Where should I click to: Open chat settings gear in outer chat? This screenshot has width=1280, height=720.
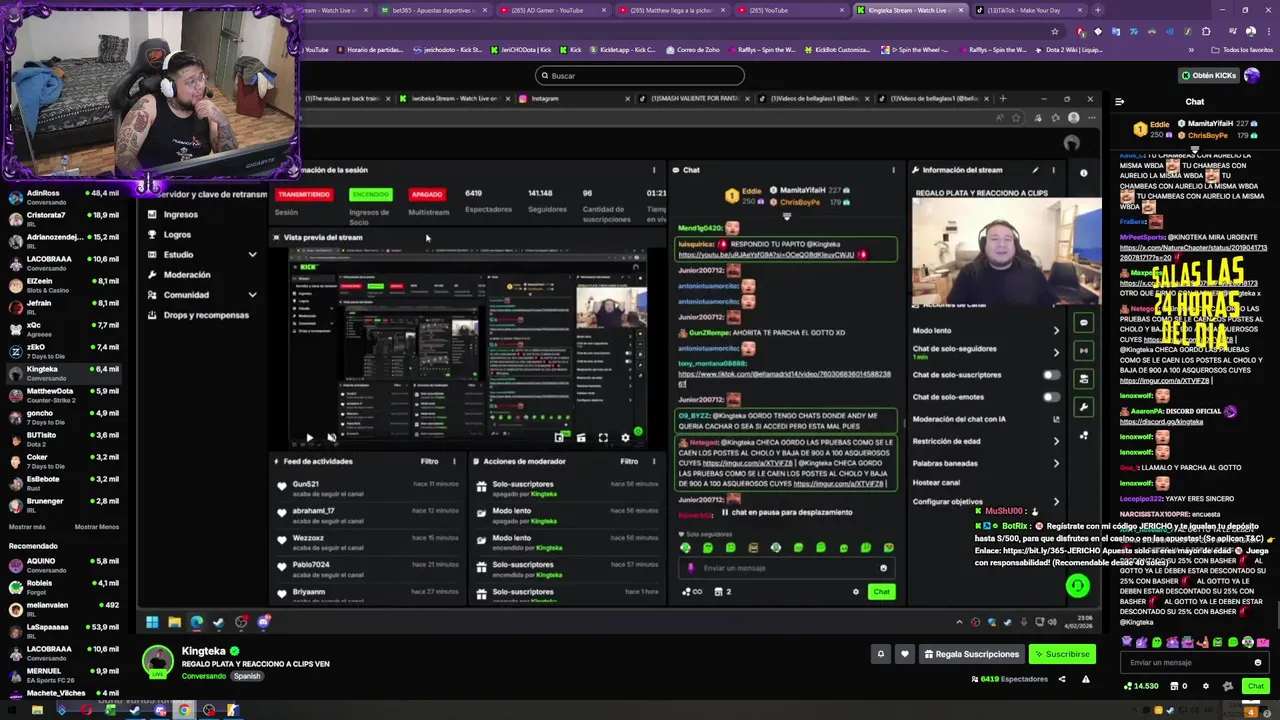(1205, 686)
